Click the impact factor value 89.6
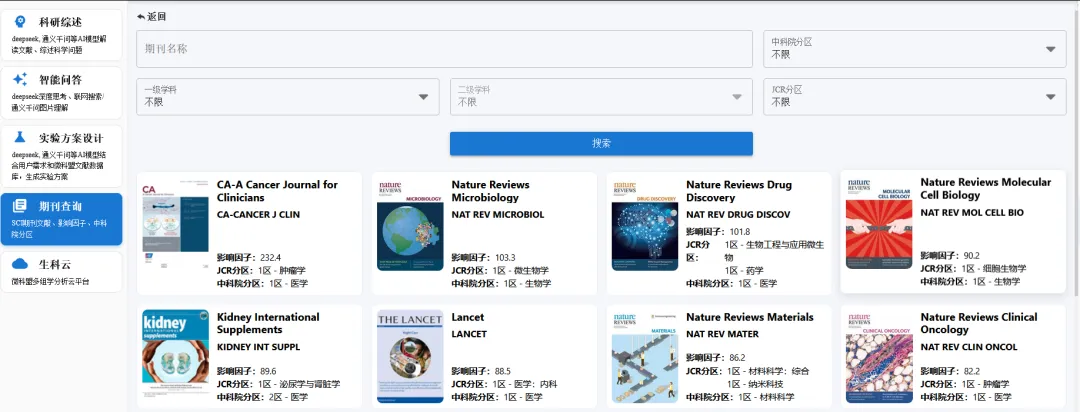Image resolution: width=1080 pixels, height=412 pixels. (x=269, y=371)
